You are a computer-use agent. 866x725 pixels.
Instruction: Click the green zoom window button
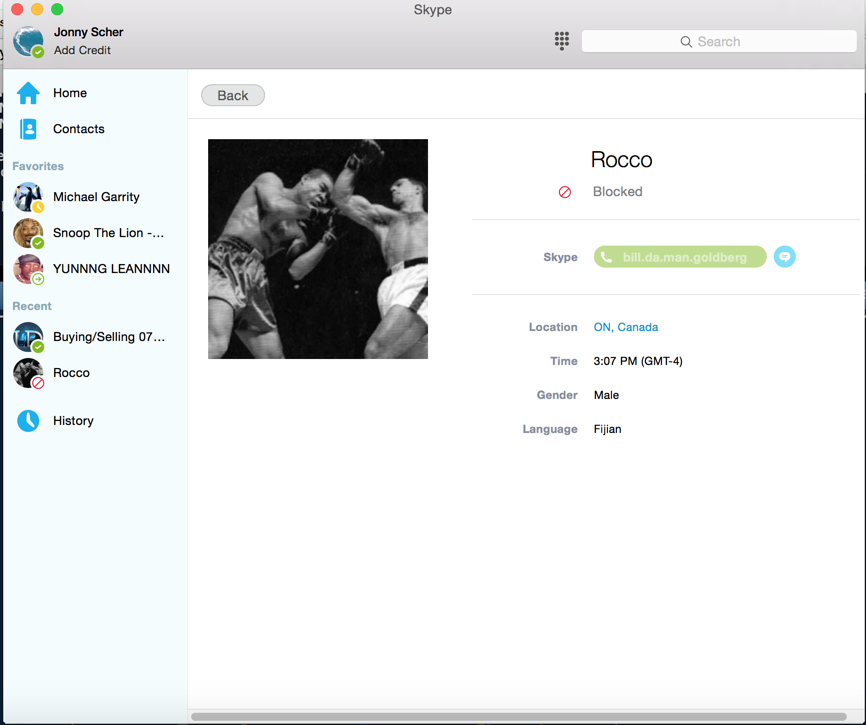(x=57, y=9)
